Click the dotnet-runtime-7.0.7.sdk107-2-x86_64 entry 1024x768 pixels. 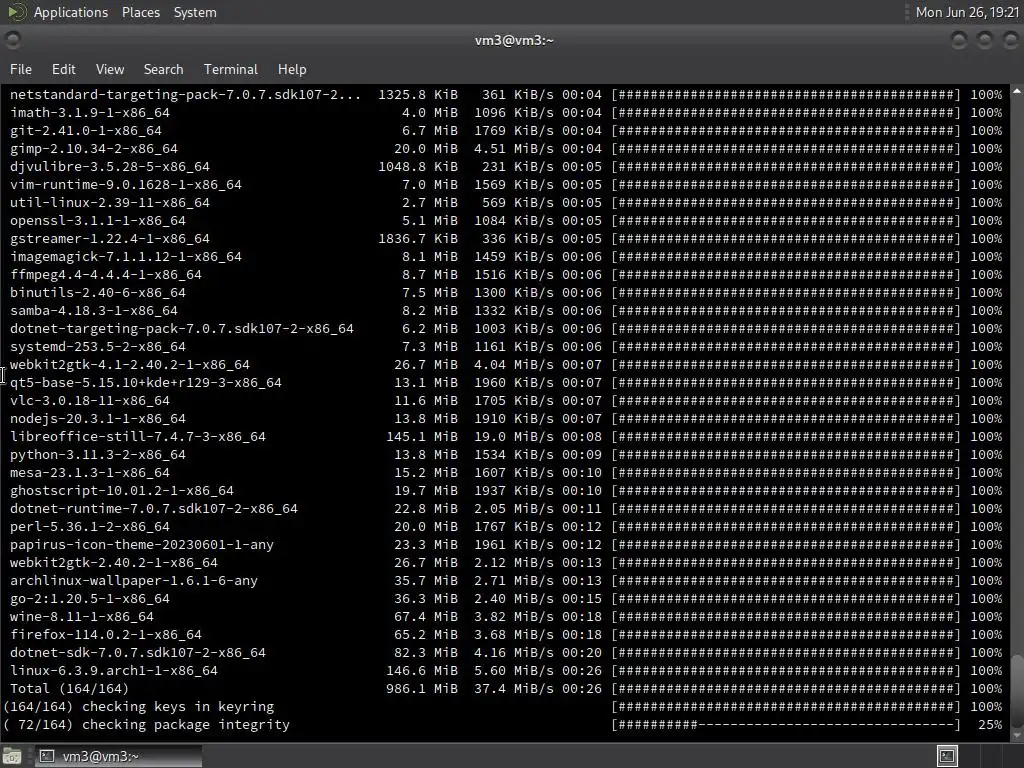tap(153, 509)
